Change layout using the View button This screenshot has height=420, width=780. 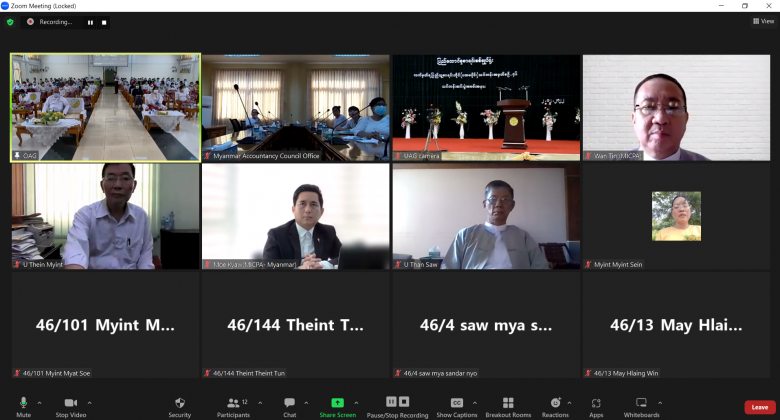pyautogui.click(x=765, y=21)
